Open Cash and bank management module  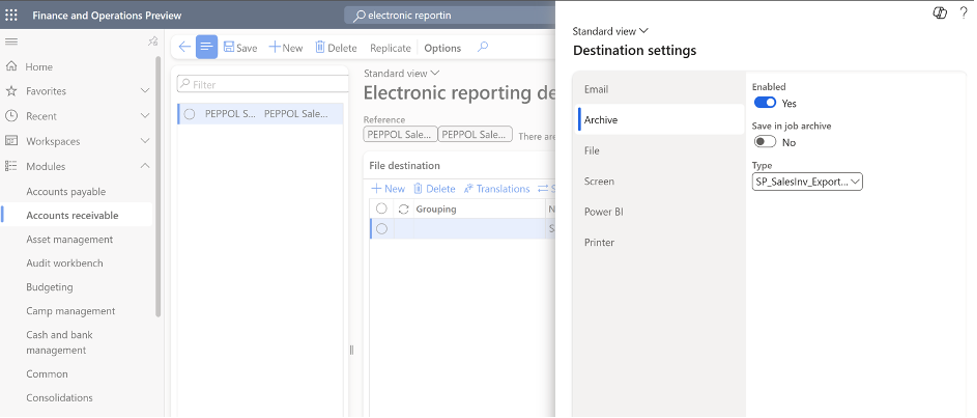pyautogui.click(x=59, y=342)
